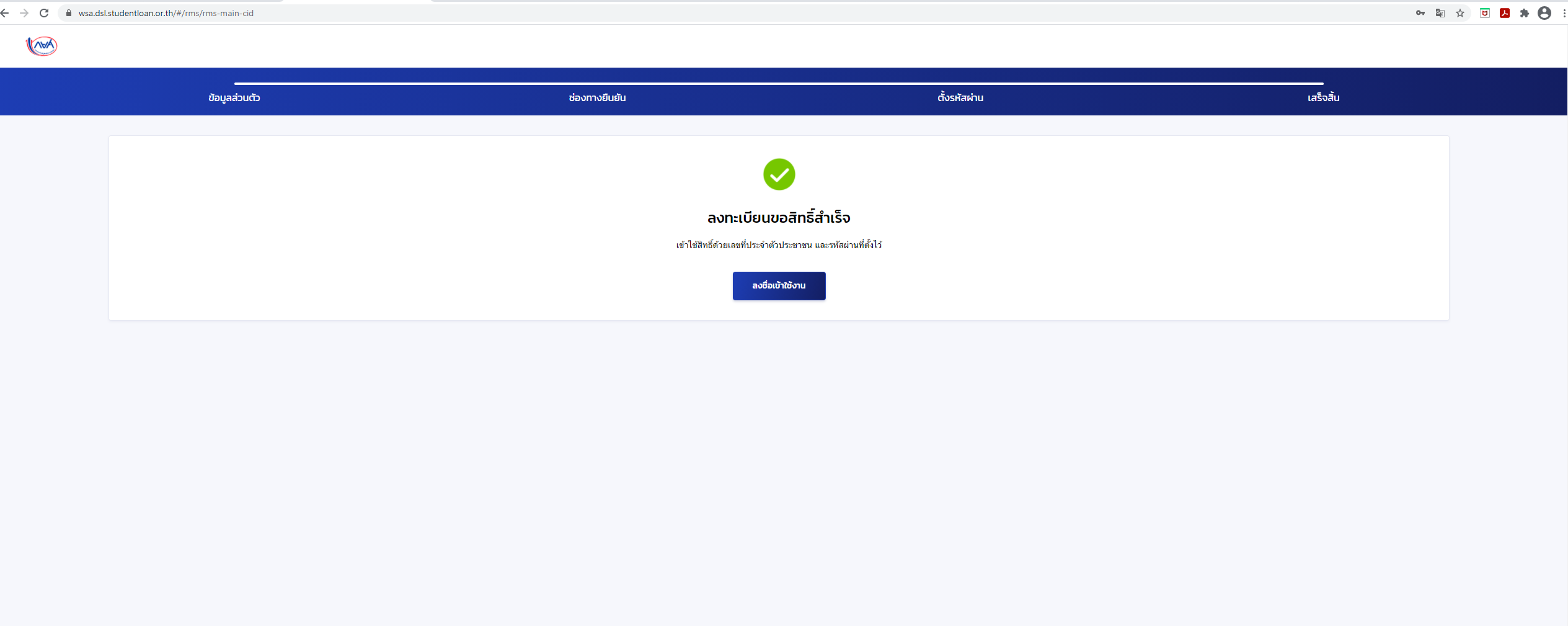Select the ช่องทางยืนยัน step
Viewport: 1568px width, 626px height.
pyautogui.click(x=597, y=97)
